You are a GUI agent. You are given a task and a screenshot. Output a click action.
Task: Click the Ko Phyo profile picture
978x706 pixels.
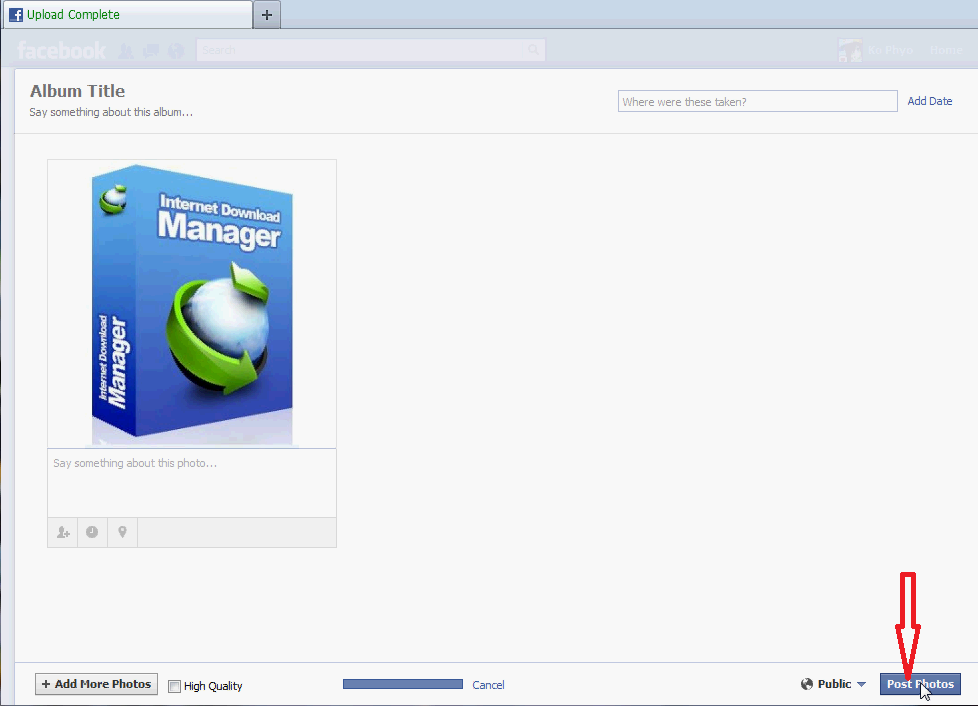[850, 50]
